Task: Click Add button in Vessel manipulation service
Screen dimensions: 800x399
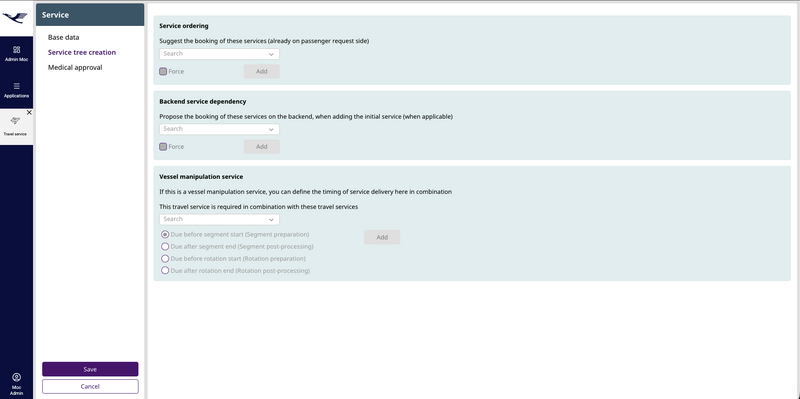Action: pos(382,237)
